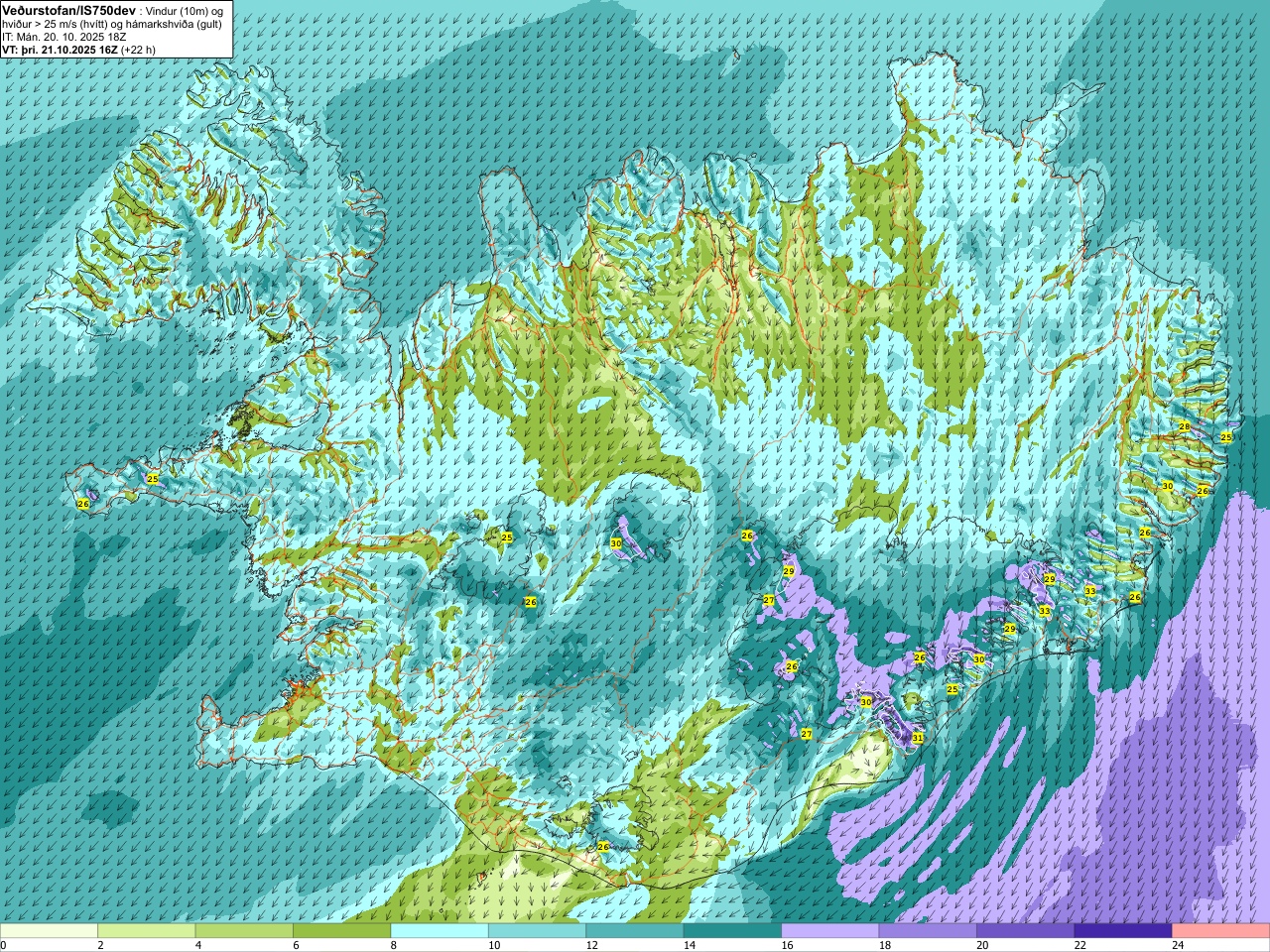The image size is (1270, 952).
Task: Select the dark teal swatch between 14 and 16
Action: pyautogui.click(x=732, y=930)
